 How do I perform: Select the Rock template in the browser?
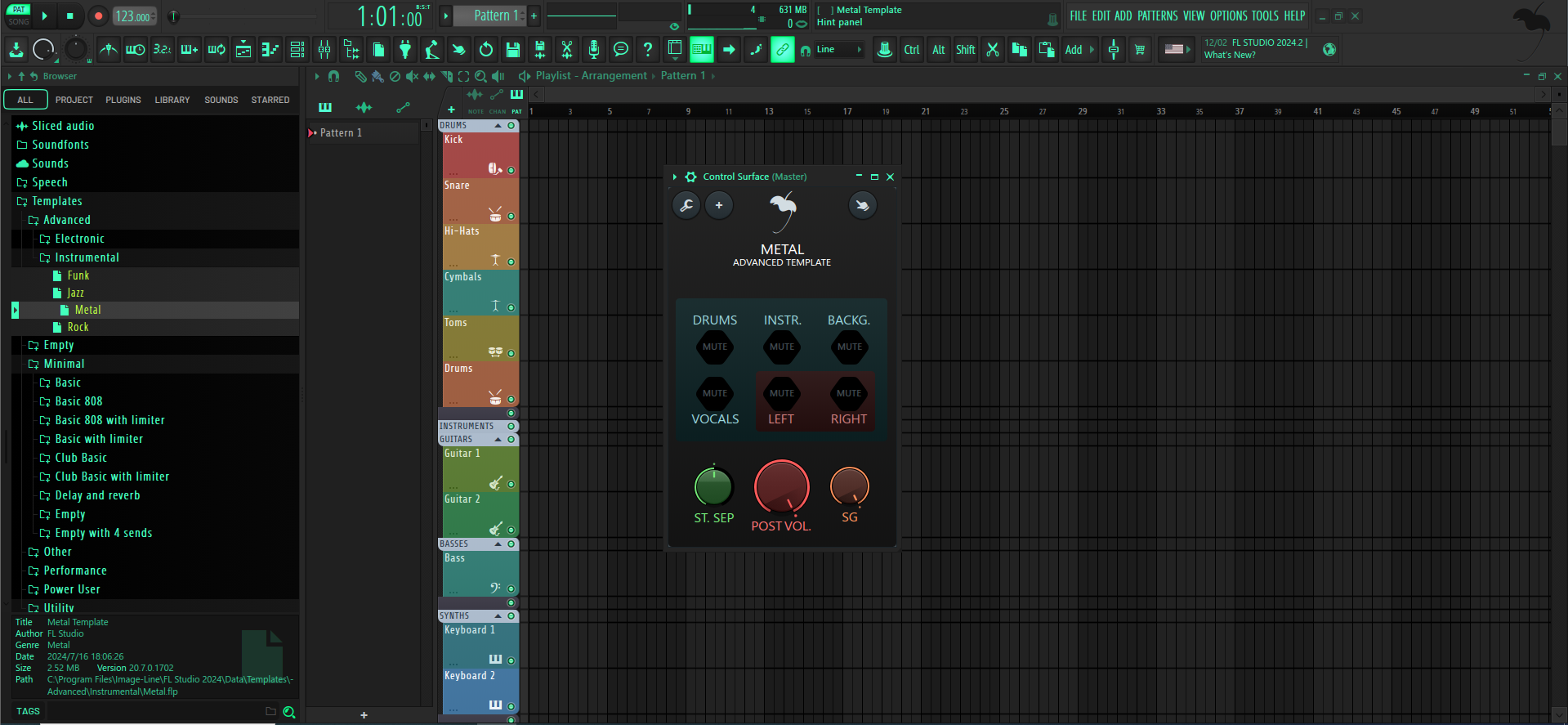[78, 327]
